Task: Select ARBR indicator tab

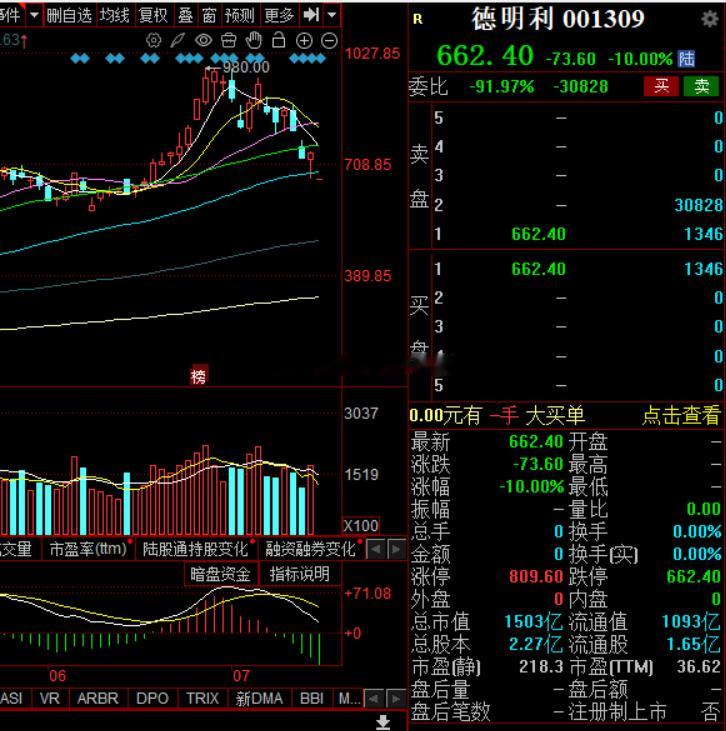Action: pos(97,698)
